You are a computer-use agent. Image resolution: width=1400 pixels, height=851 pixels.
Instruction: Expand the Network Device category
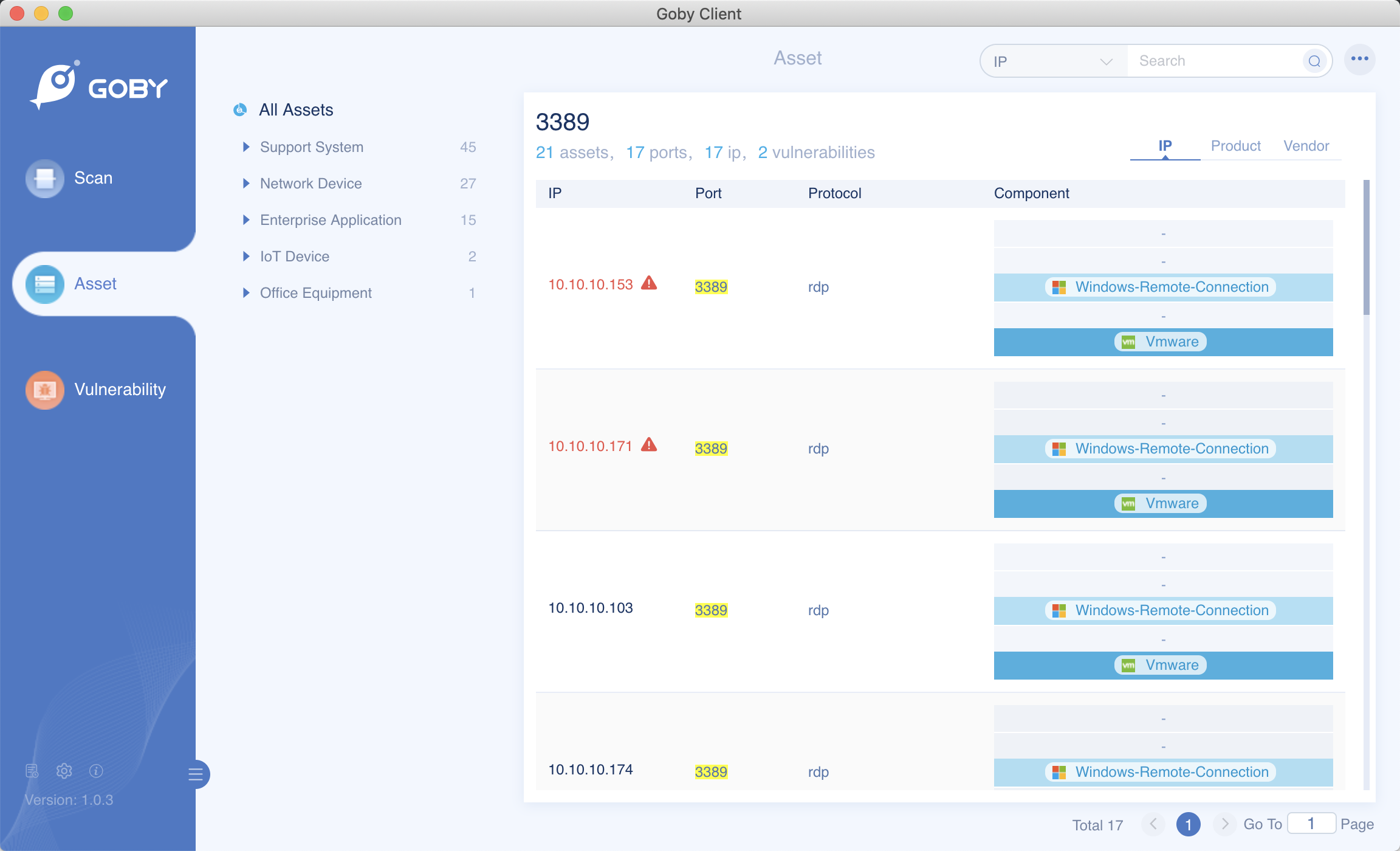tap(246, 184)
